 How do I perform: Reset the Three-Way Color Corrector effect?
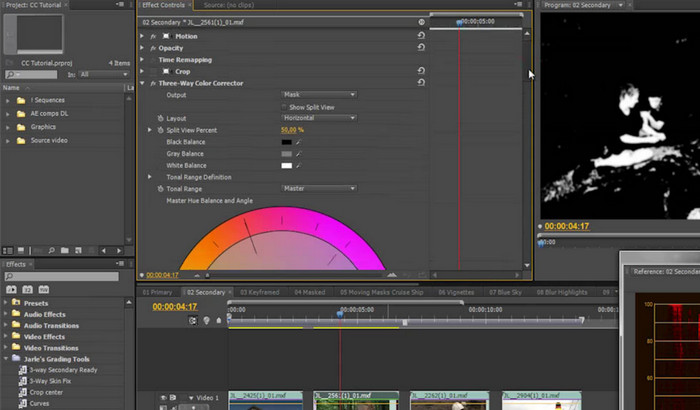click(421, 83)
